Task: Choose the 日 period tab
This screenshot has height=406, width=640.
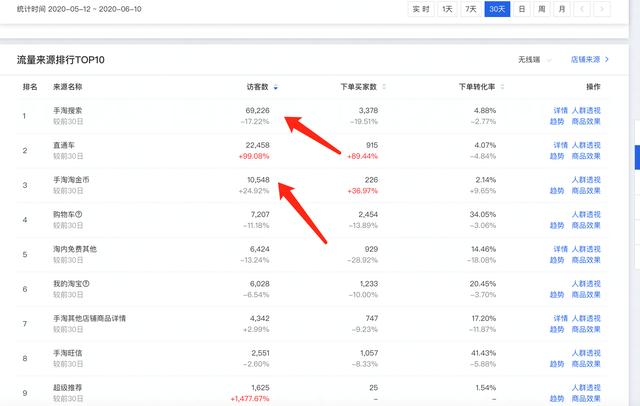Action: (522, 9)
